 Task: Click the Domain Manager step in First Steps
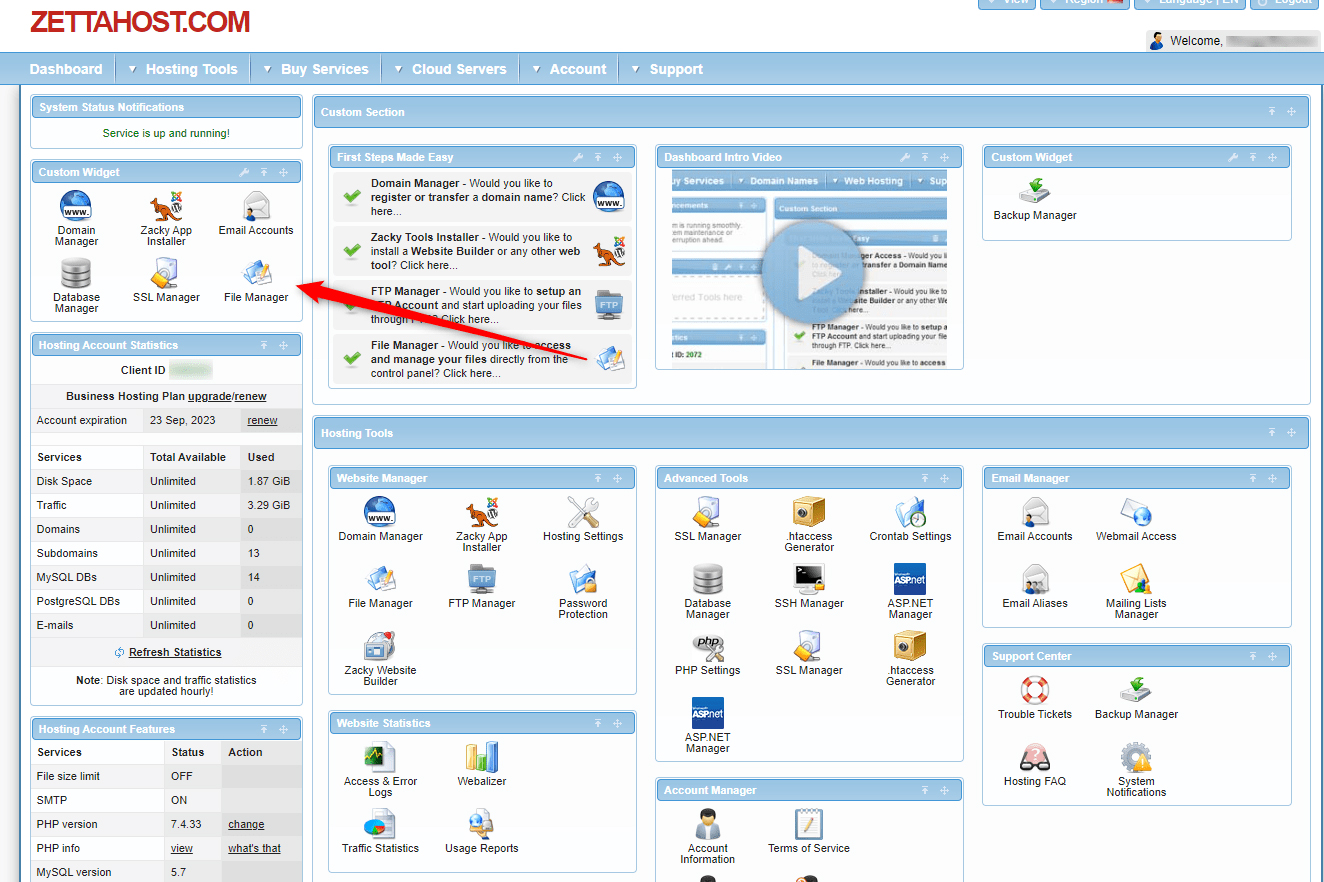tap(482, 197)
